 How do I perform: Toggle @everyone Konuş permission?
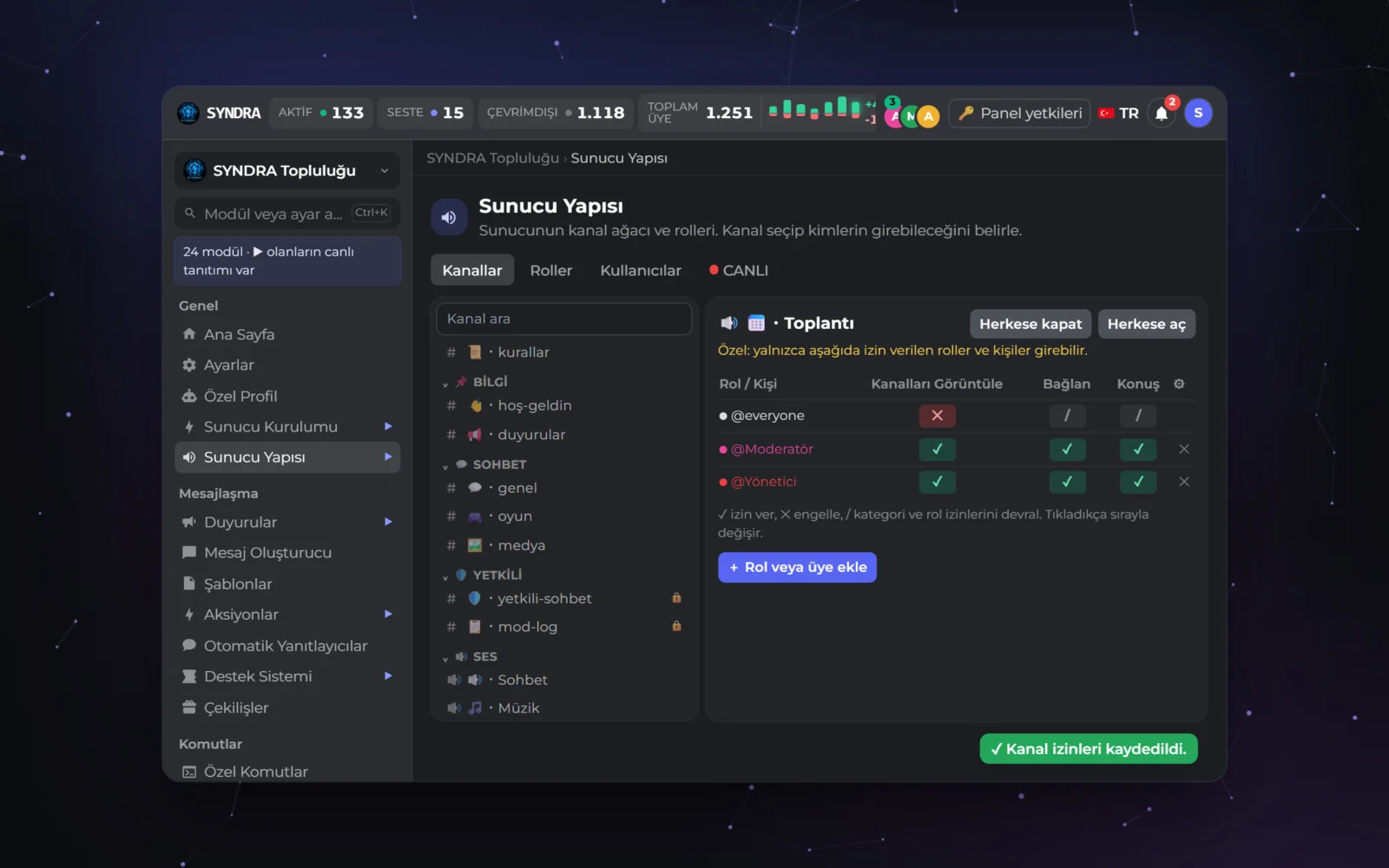(1138, 416)
